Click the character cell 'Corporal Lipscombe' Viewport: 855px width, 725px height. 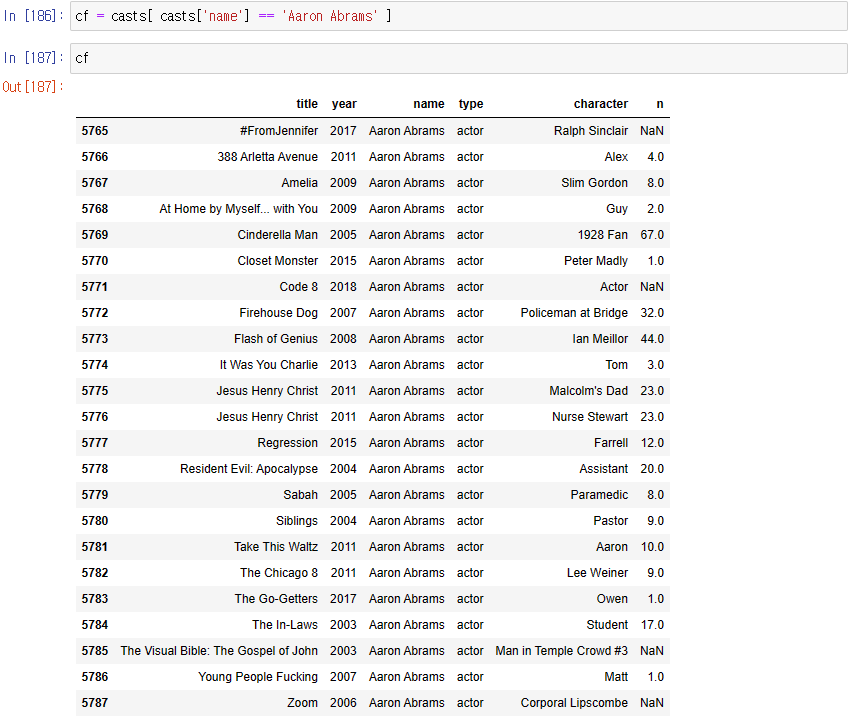click(574, 703)
